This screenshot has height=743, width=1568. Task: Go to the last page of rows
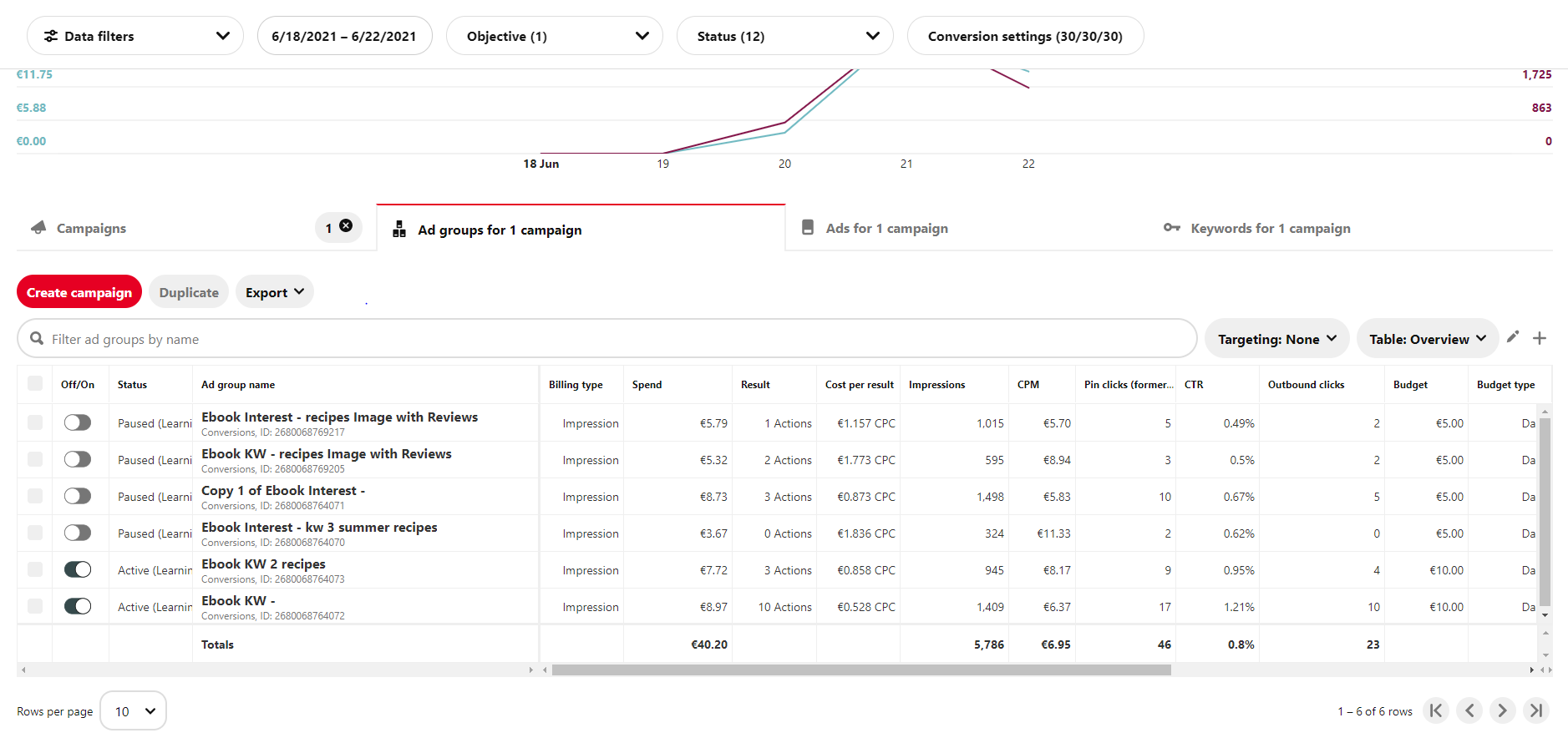(x=1535, y=710)
